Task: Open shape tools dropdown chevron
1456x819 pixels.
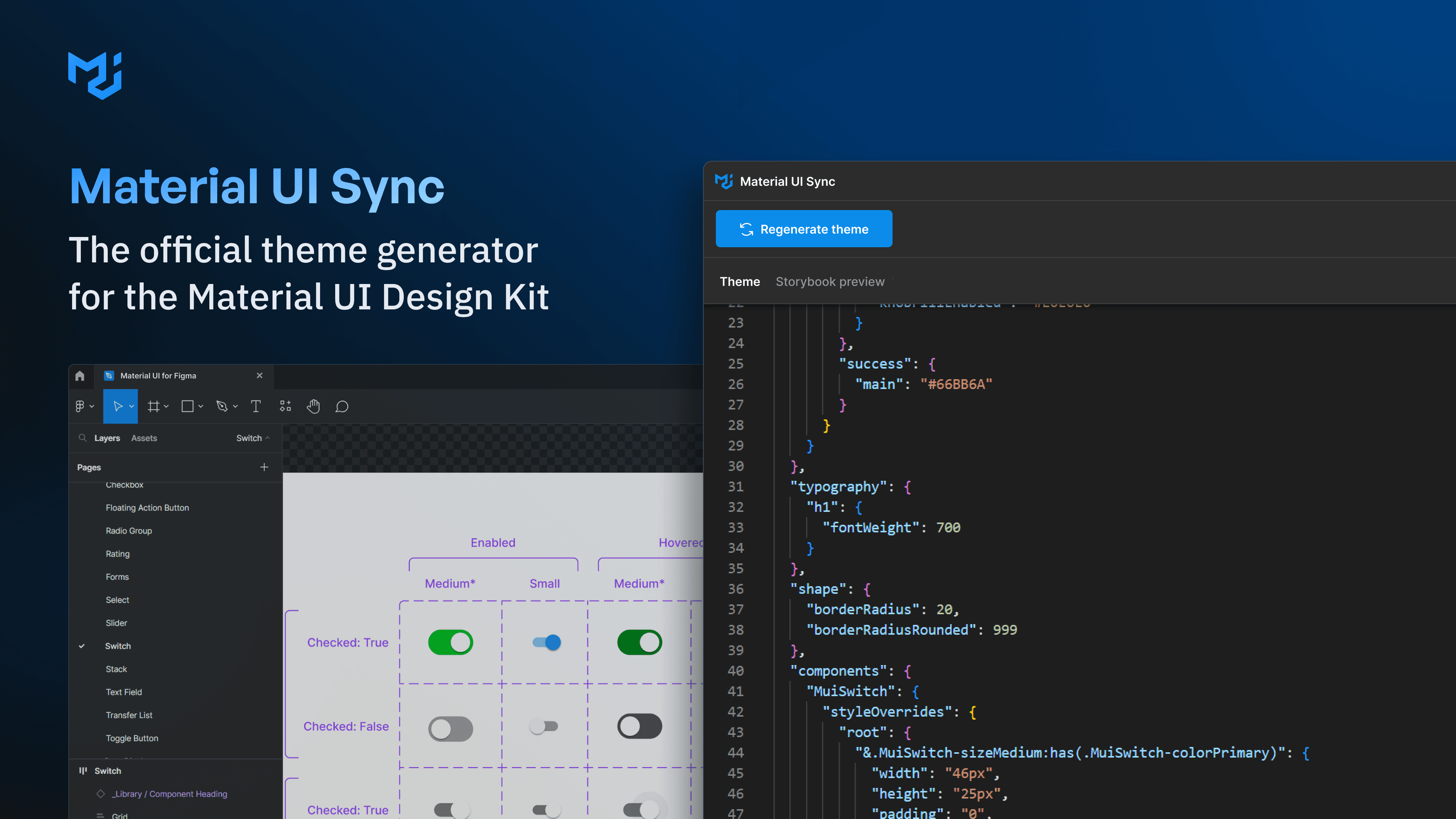Action: [x=201, y=406]
